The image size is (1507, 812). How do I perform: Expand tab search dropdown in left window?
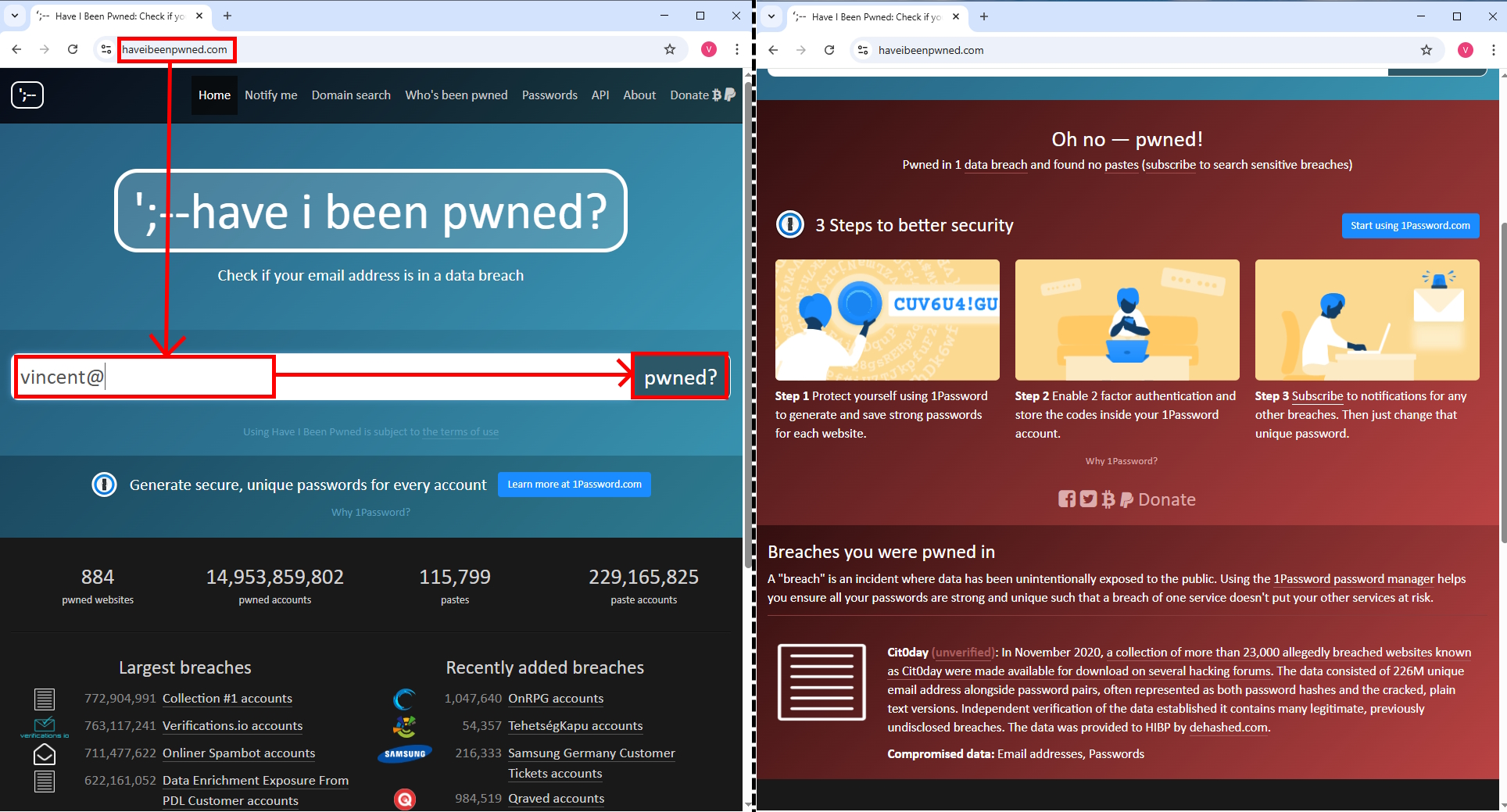14,16
